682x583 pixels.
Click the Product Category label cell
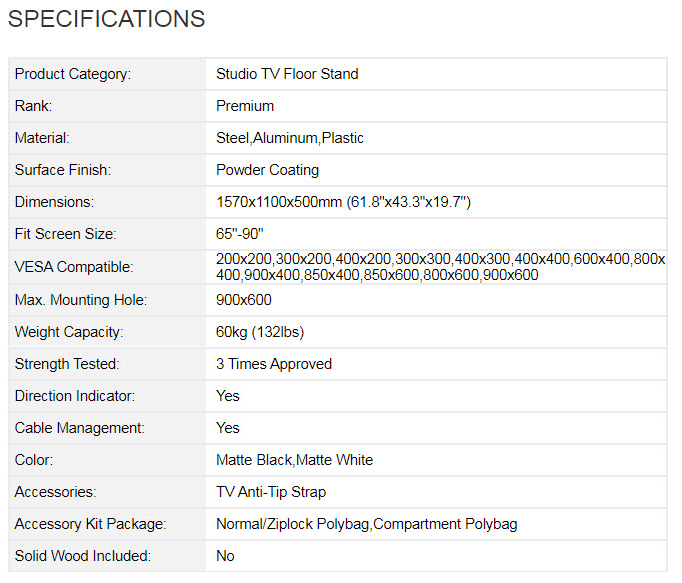click(x=73, y=74)
